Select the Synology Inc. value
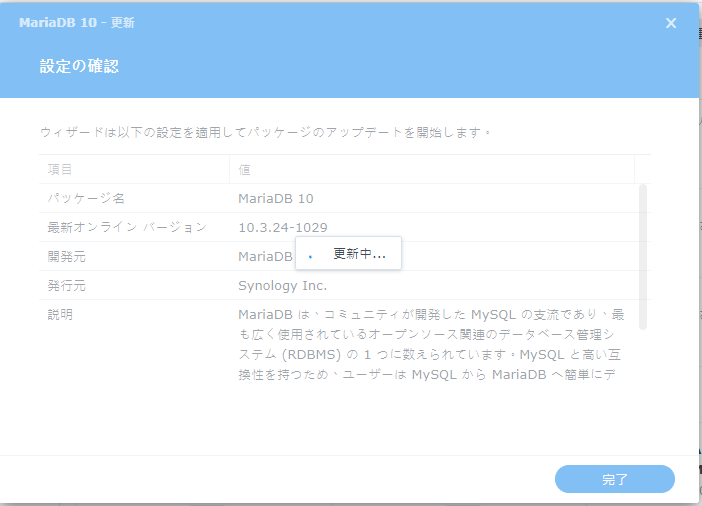 point(283,286)
